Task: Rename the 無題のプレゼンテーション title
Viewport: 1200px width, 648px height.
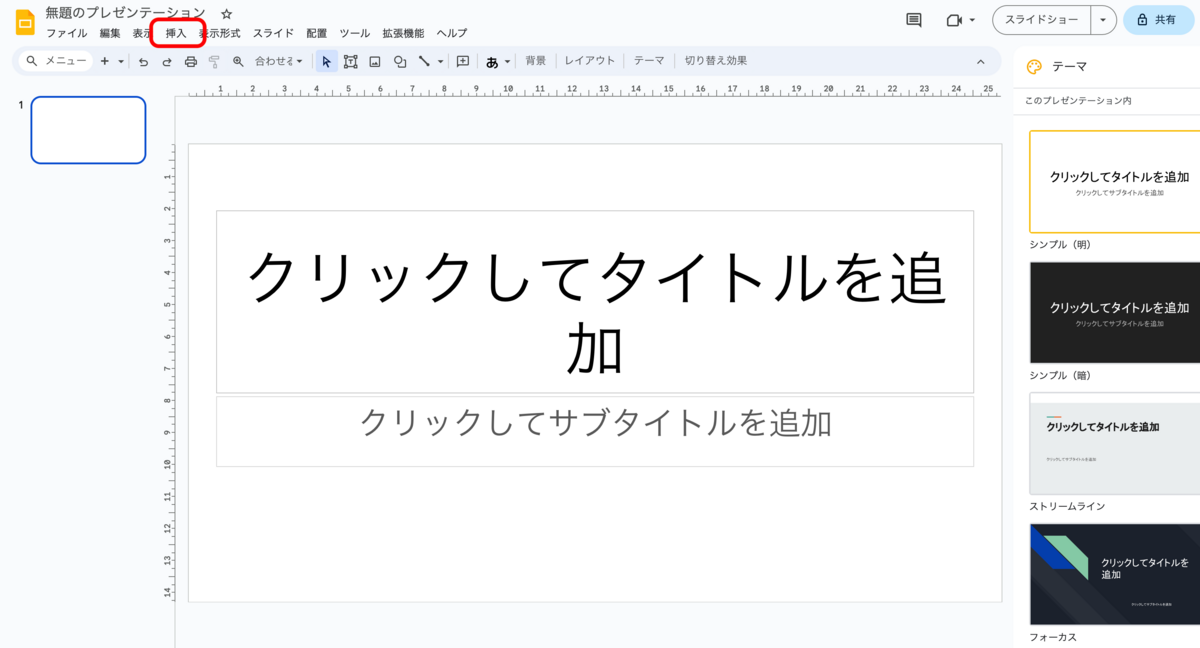Action: coord(125,13)
